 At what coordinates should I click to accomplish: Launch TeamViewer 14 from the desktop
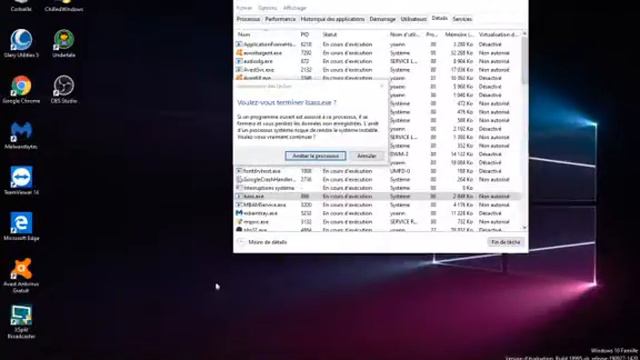coord(21,181)
